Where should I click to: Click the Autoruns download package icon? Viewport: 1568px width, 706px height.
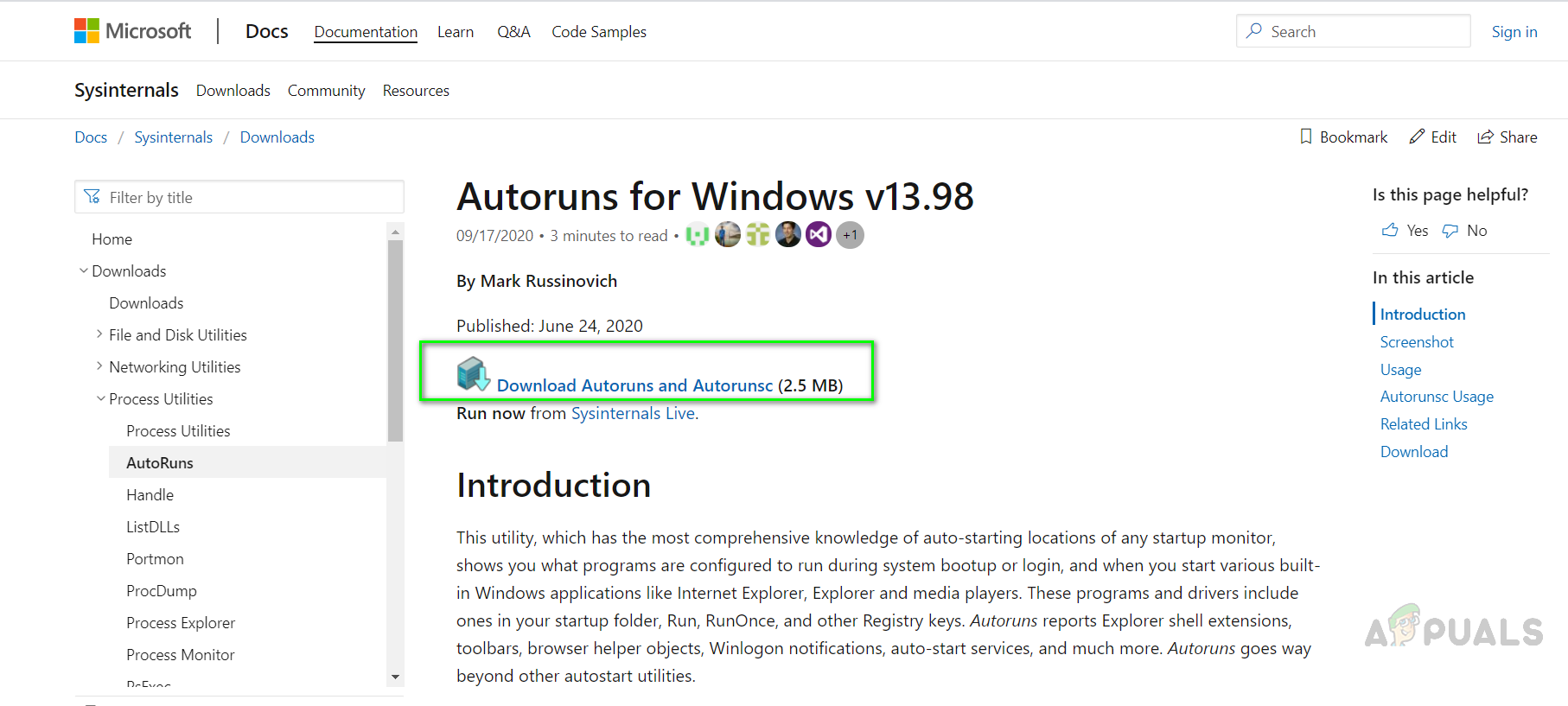point(473,374)
